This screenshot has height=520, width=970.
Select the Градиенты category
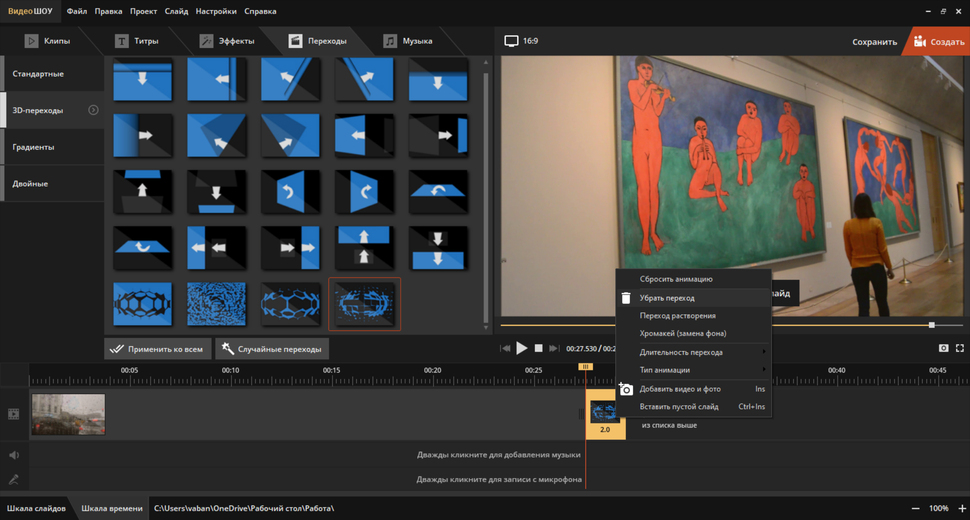pos(52,147)
